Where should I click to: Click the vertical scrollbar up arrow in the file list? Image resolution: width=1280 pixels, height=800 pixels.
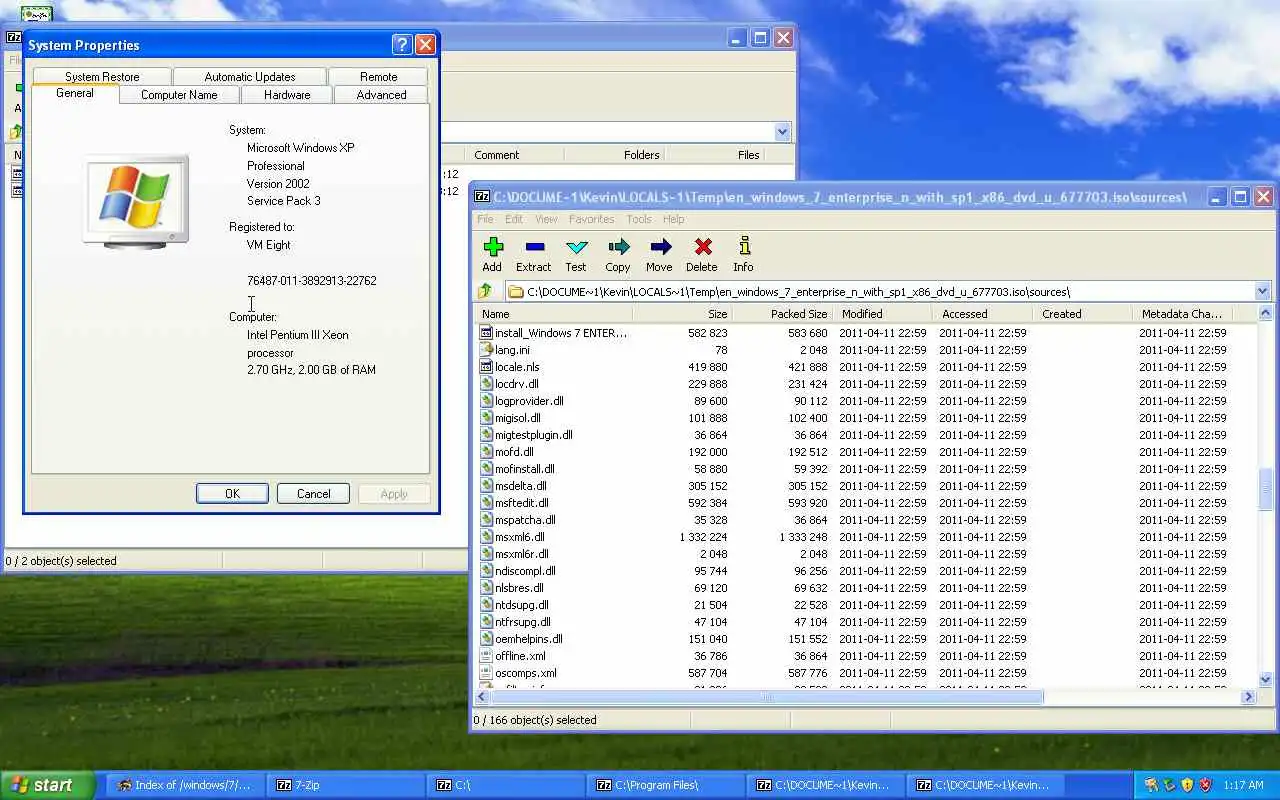[1265, 314]
